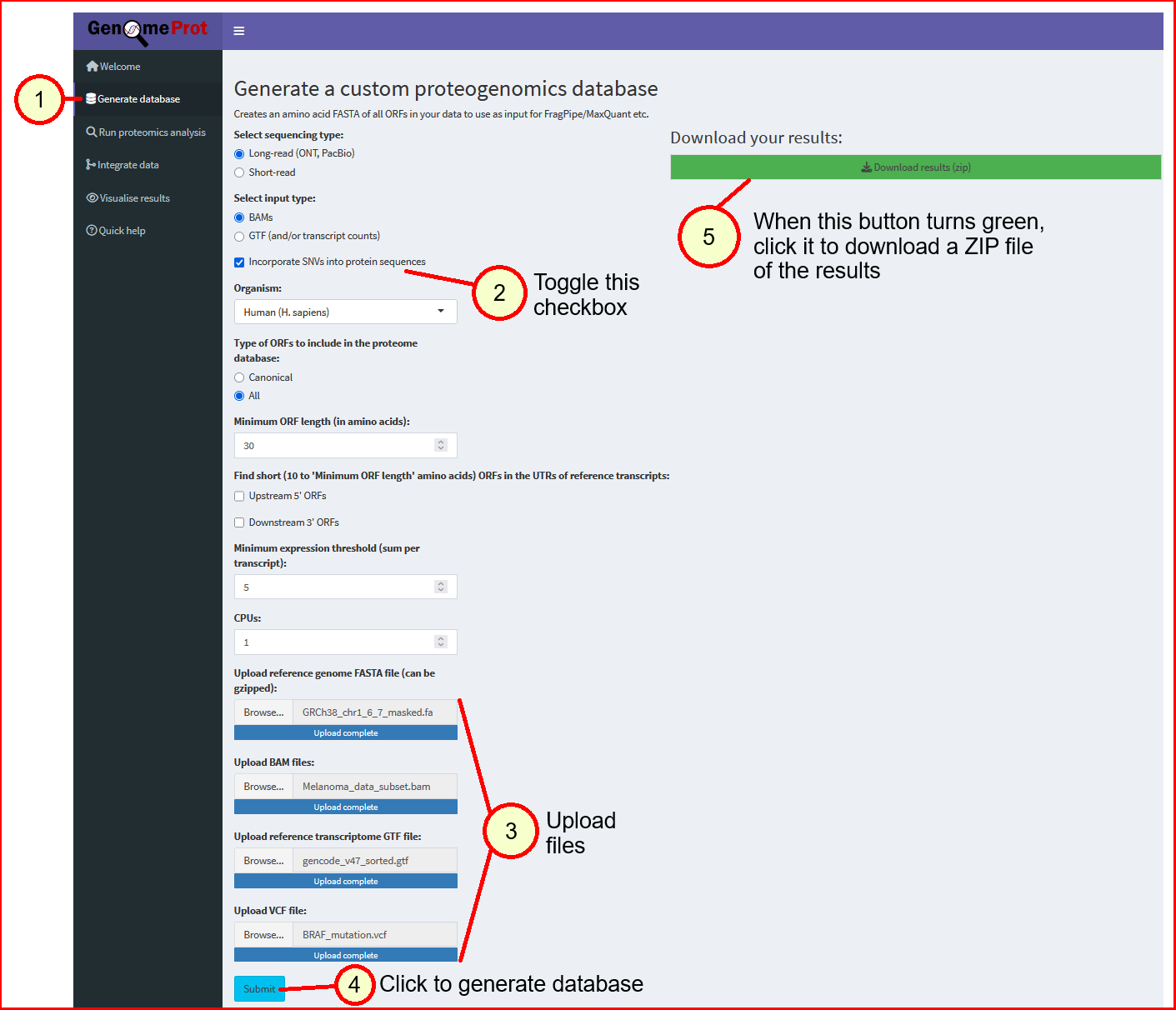Open Quick help page

[x=148, y=230]
